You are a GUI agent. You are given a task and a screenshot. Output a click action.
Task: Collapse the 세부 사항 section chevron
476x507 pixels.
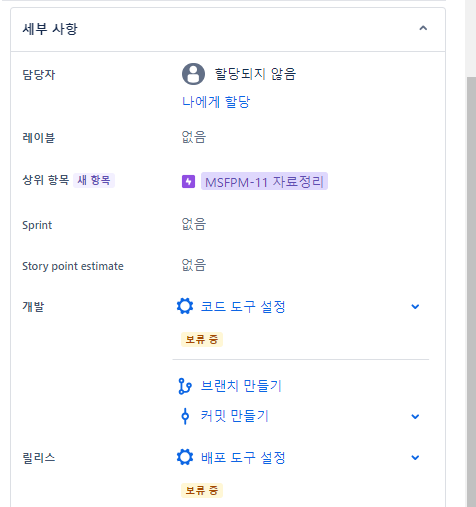(423, 28)
